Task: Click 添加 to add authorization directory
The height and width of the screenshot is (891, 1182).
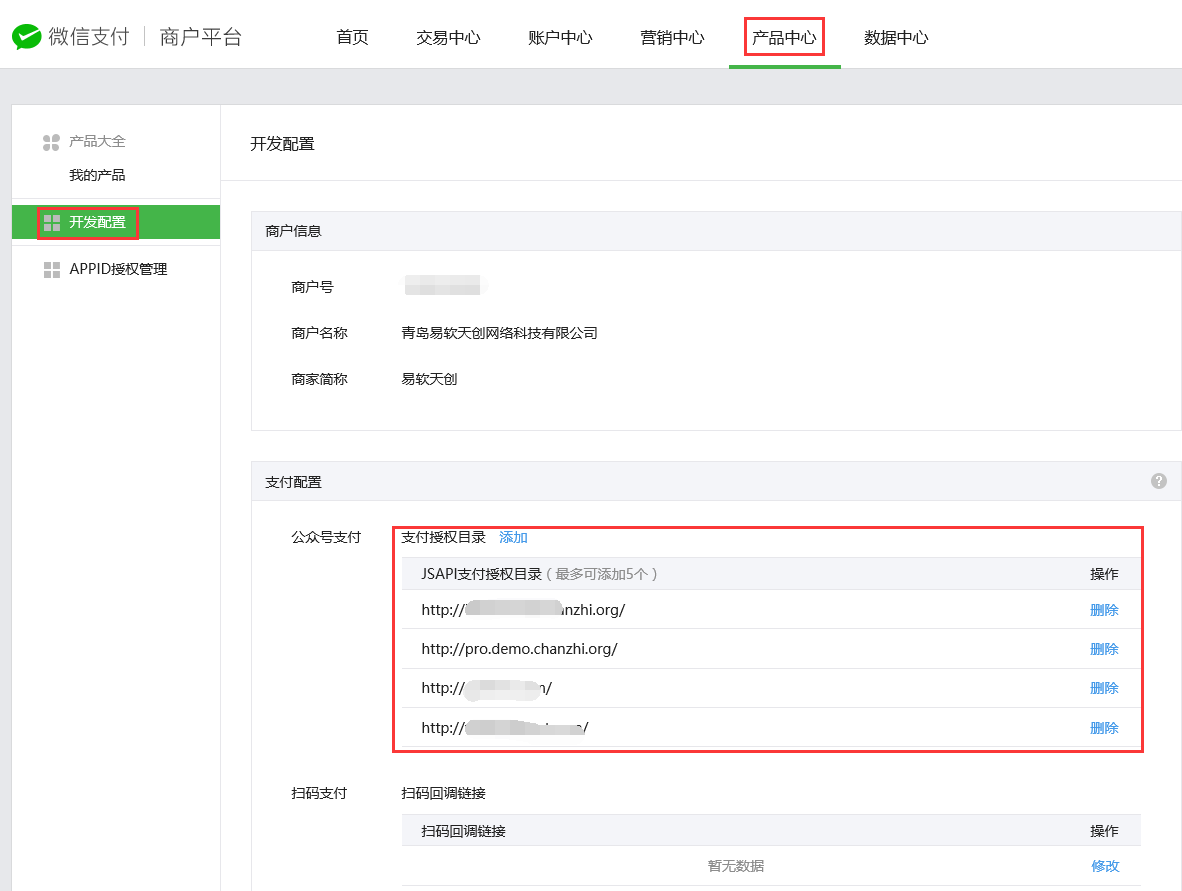Action: (x=513, y=537)
